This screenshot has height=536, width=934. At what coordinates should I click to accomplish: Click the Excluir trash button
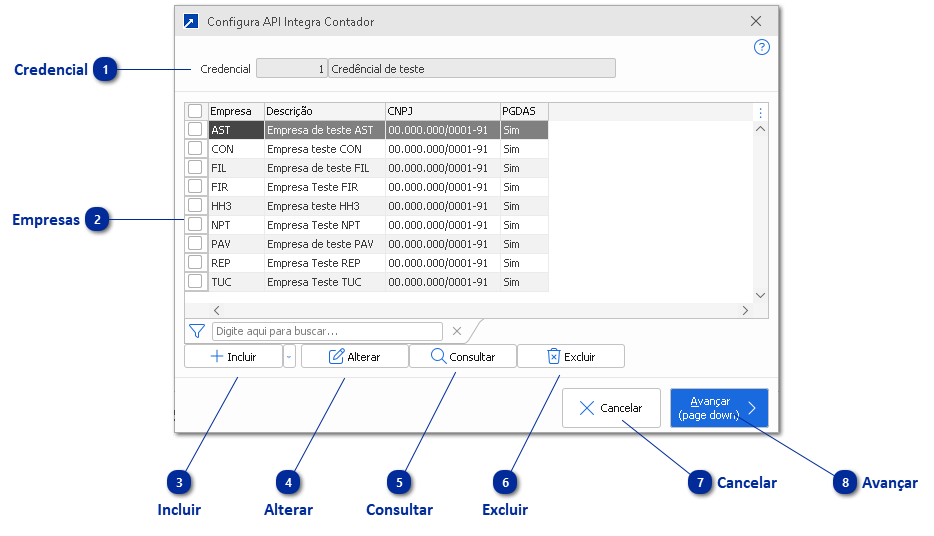(571, 357)
